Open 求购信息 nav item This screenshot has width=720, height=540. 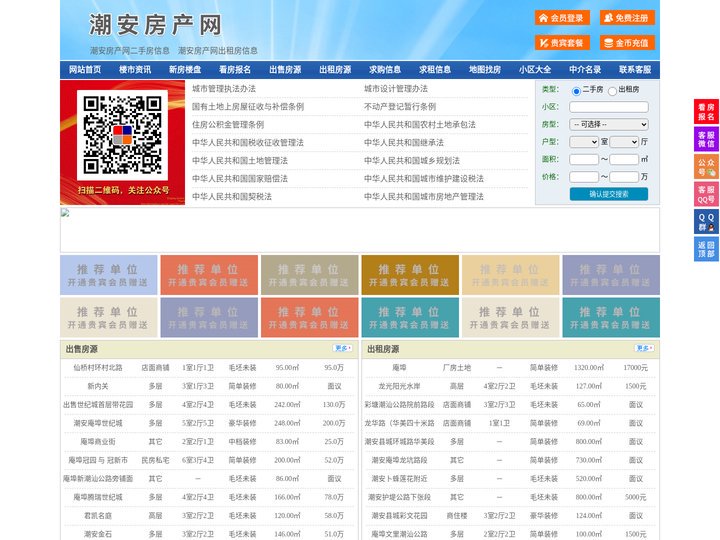coord(385,70)
